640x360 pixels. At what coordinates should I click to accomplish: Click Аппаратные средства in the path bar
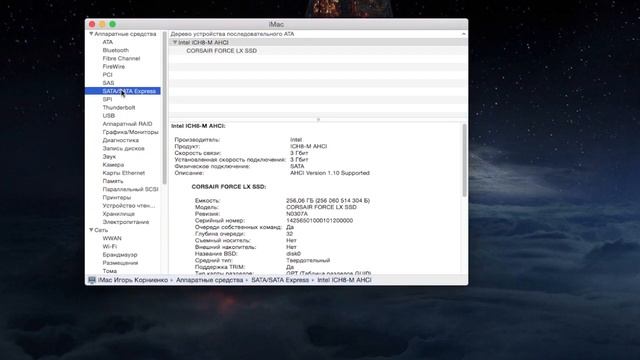(209, 280)
